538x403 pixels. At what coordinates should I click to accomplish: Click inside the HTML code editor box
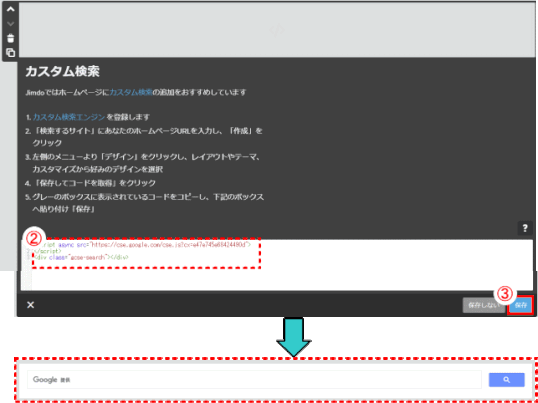[276, 265]
